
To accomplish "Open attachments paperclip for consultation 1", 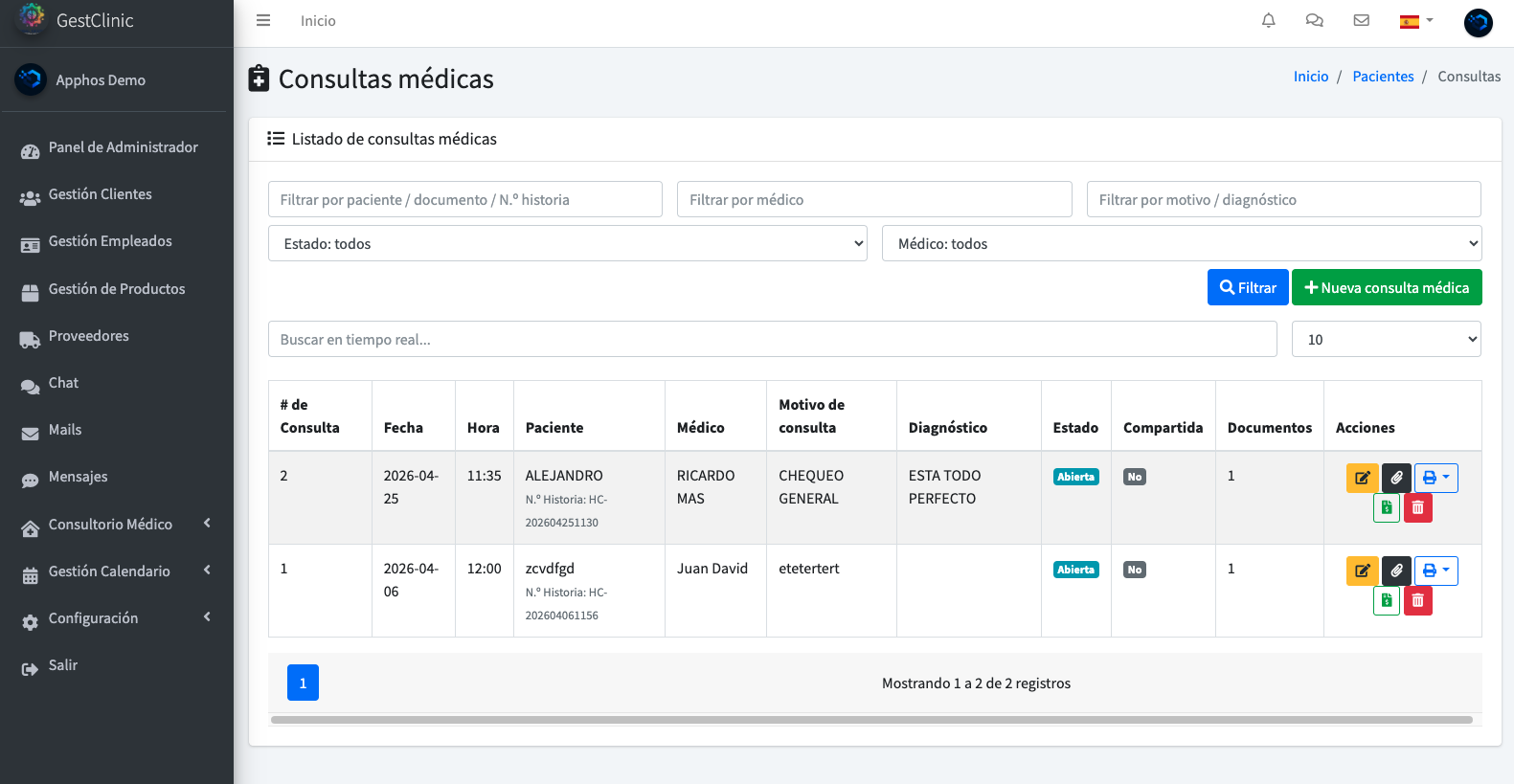I will [1397, 571].
